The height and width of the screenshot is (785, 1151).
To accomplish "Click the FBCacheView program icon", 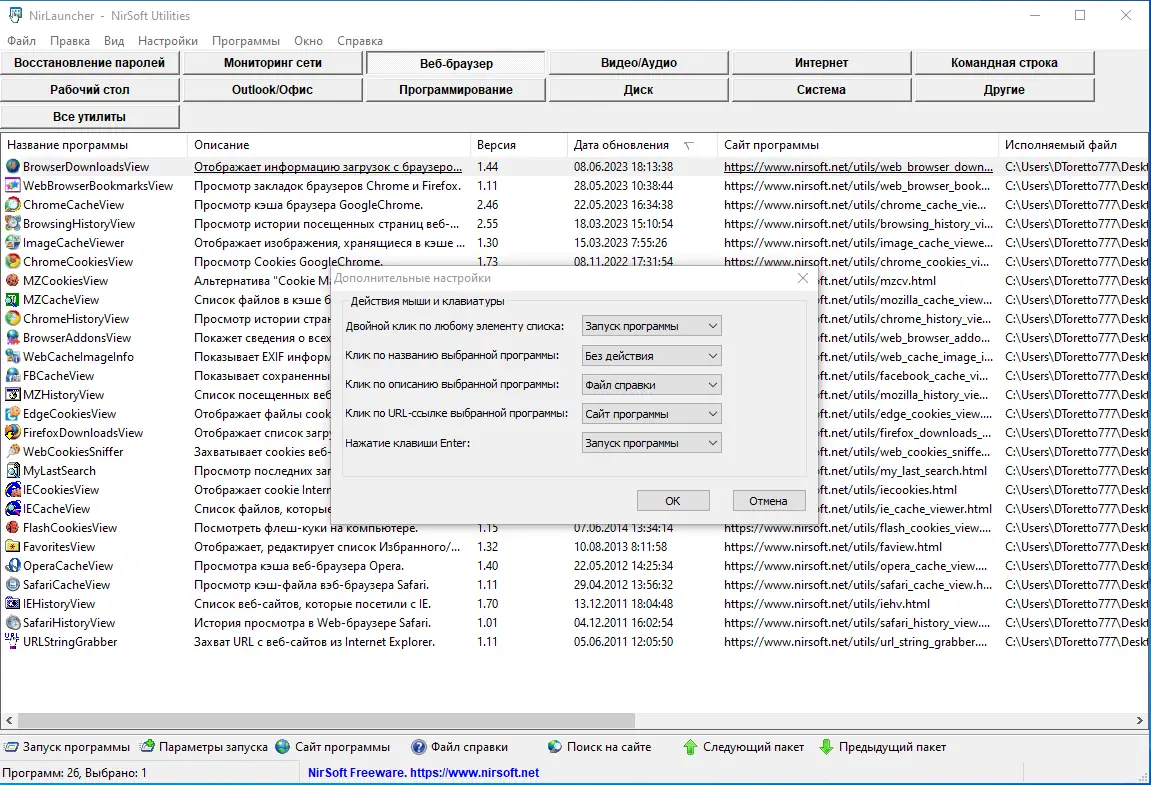I will click(x=12, y=376).
